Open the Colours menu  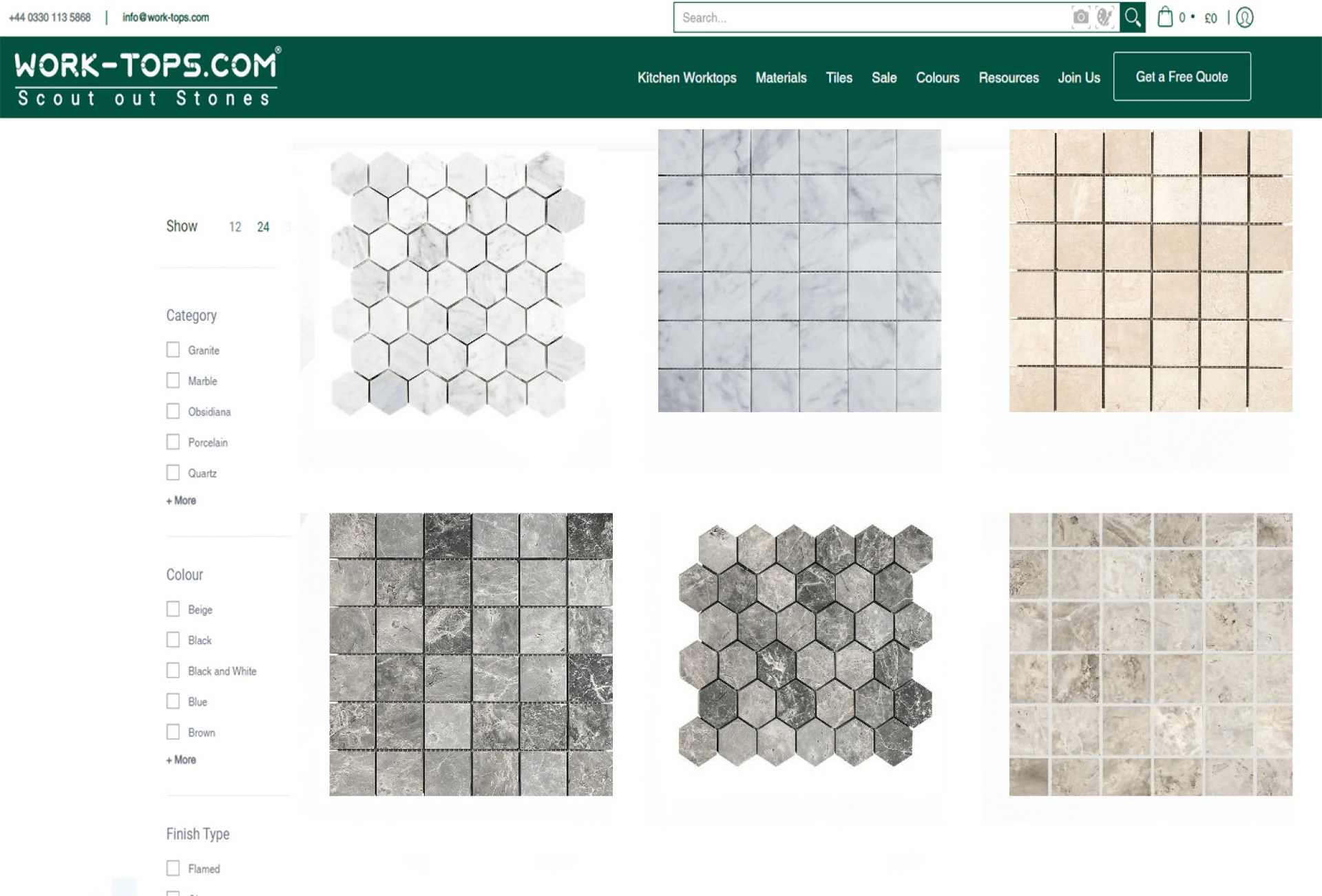(x=937, y=78)
